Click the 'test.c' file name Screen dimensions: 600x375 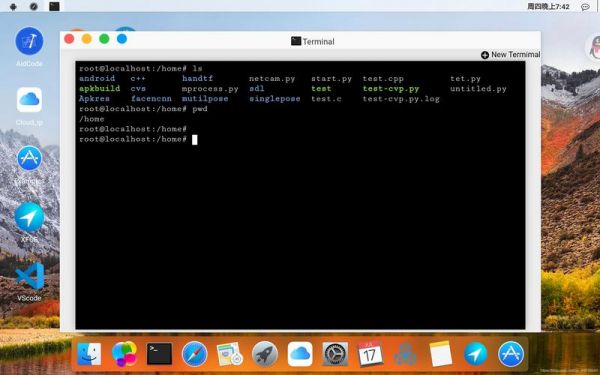tap(326, 99)
